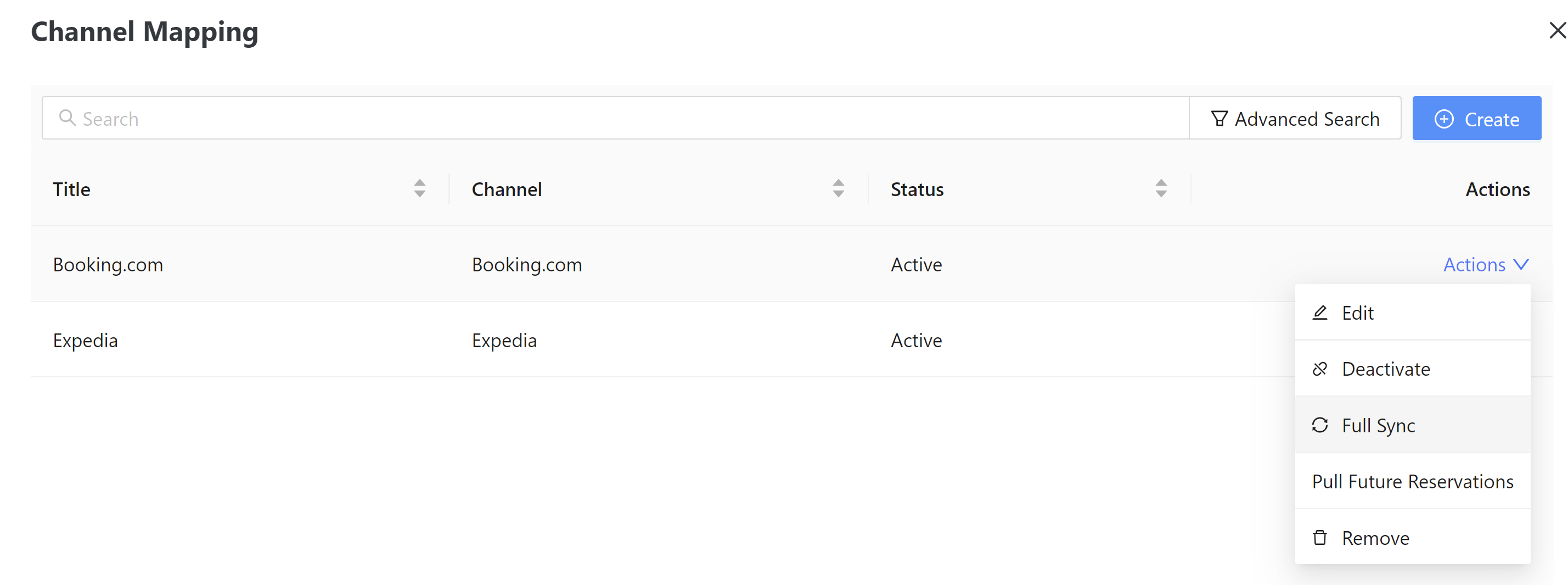1568x585 pixels.
Task: Sort by the Channel column arrows
Action: click(x=838, y=188)
